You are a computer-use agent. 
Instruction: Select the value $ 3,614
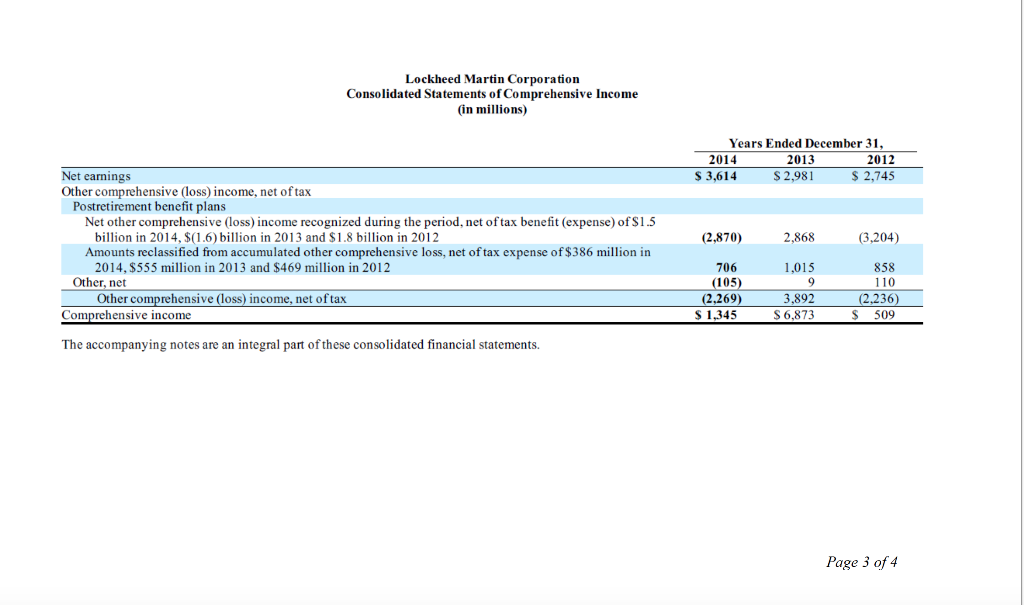tap(714, 175)
